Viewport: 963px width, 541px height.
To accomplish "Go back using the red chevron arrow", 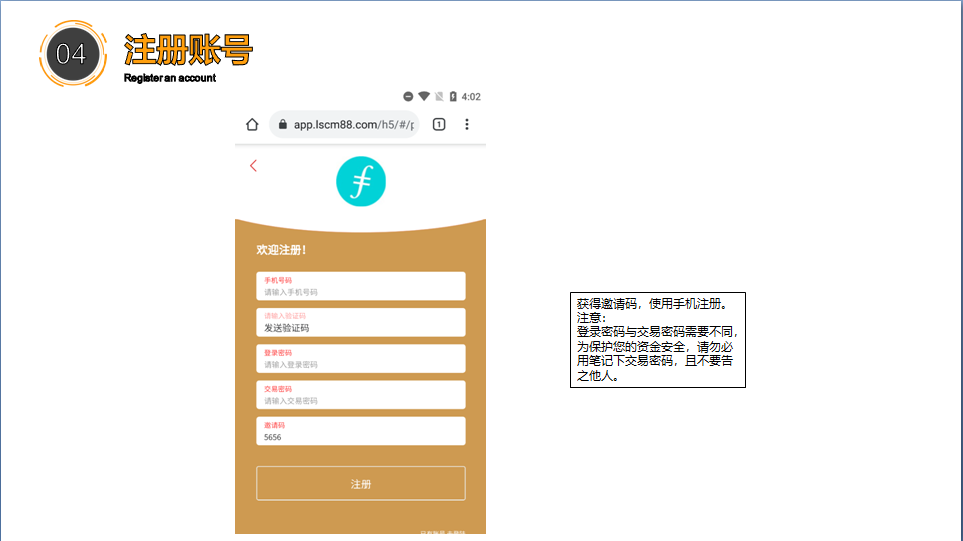I will tap(253, 166).
